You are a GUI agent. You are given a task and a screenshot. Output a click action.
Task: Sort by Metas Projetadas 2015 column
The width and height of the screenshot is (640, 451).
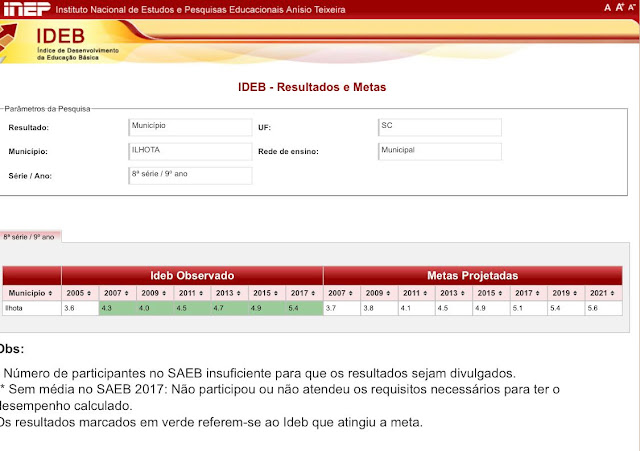[x=491, y=293]
